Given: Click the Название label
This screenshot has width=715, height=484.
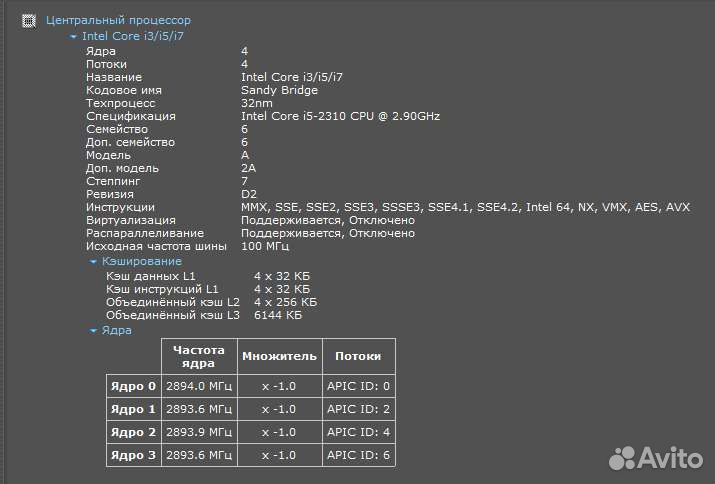Looking at the screenshot, I should point(114,77).
